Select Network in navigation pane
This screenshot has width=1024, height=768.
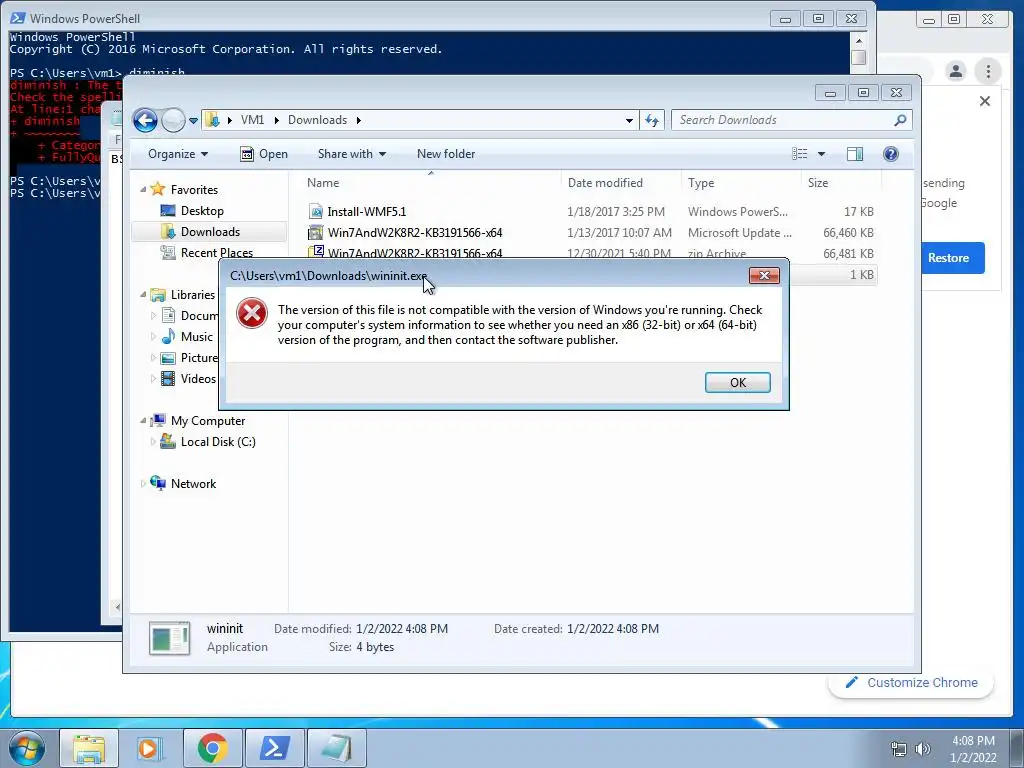[x=193, y=484]
